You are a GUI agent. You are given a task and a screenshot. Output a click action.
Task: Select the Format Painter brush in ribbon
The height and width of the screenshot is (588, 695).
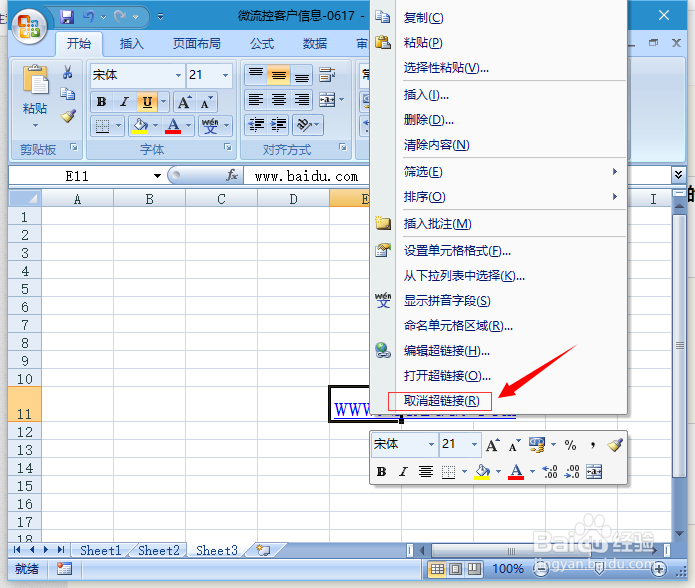(68, 116)
